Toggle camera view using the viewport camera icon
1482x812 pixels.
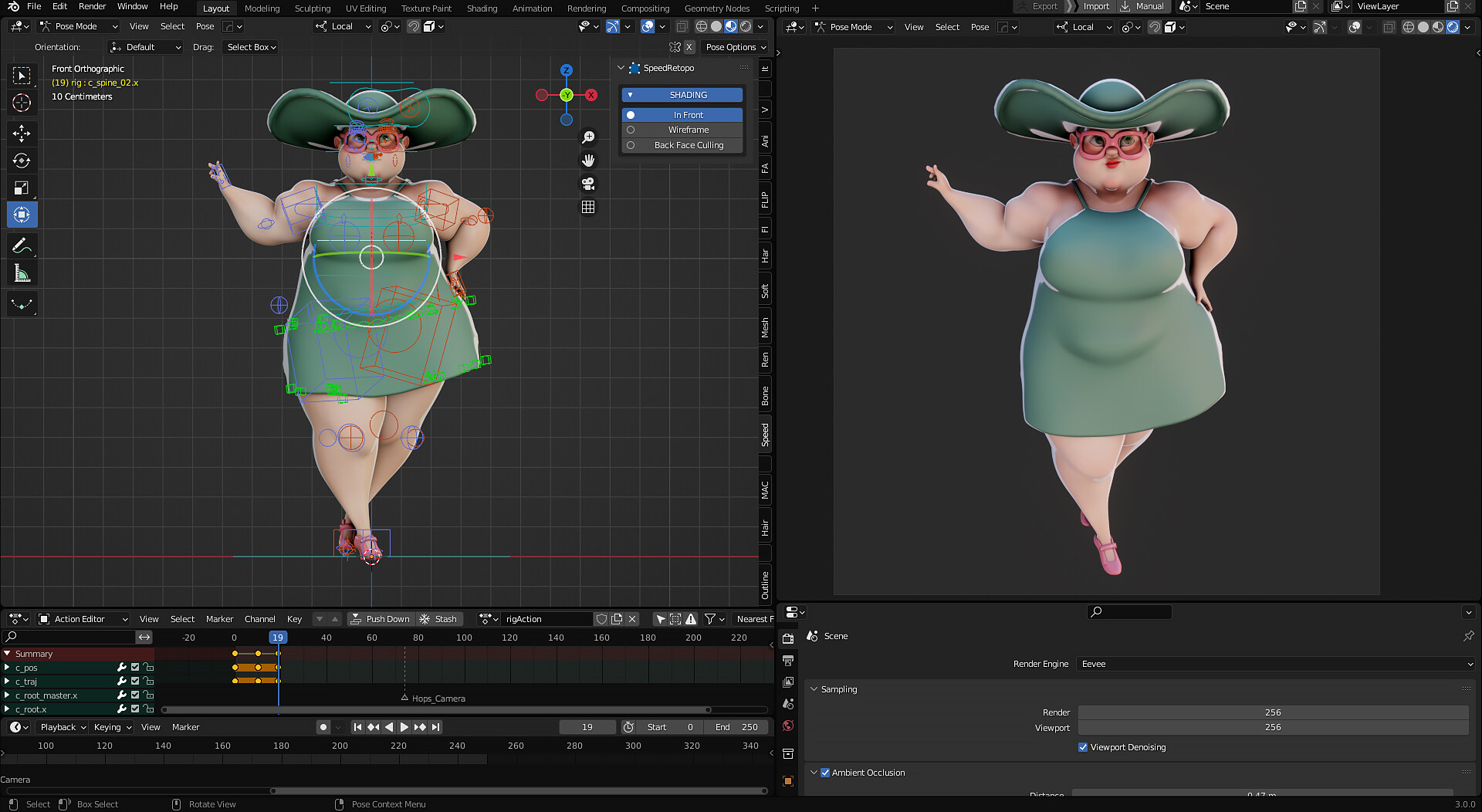click(588, 184)
